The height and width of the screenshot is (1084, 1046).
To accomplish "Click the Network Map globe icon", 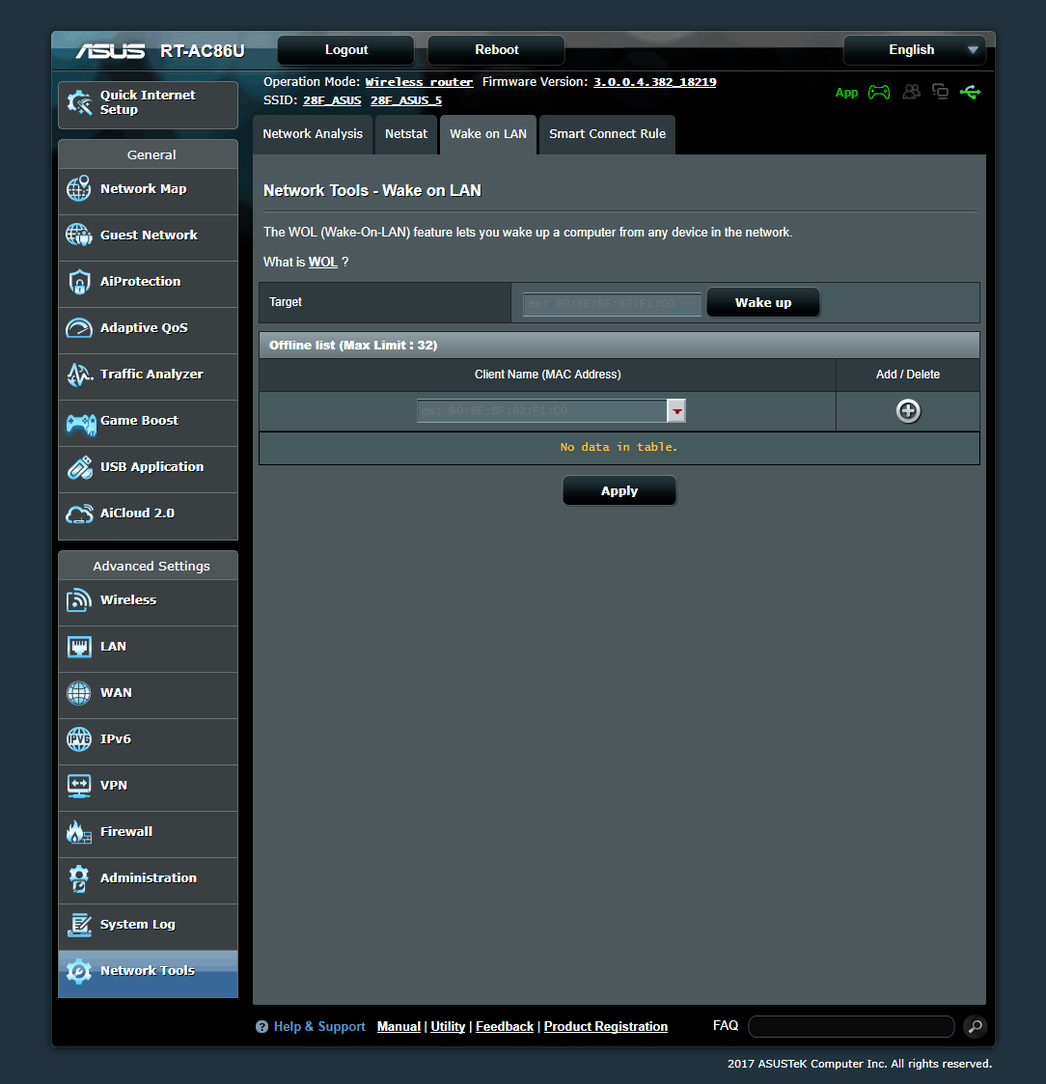I will point(79,189).
